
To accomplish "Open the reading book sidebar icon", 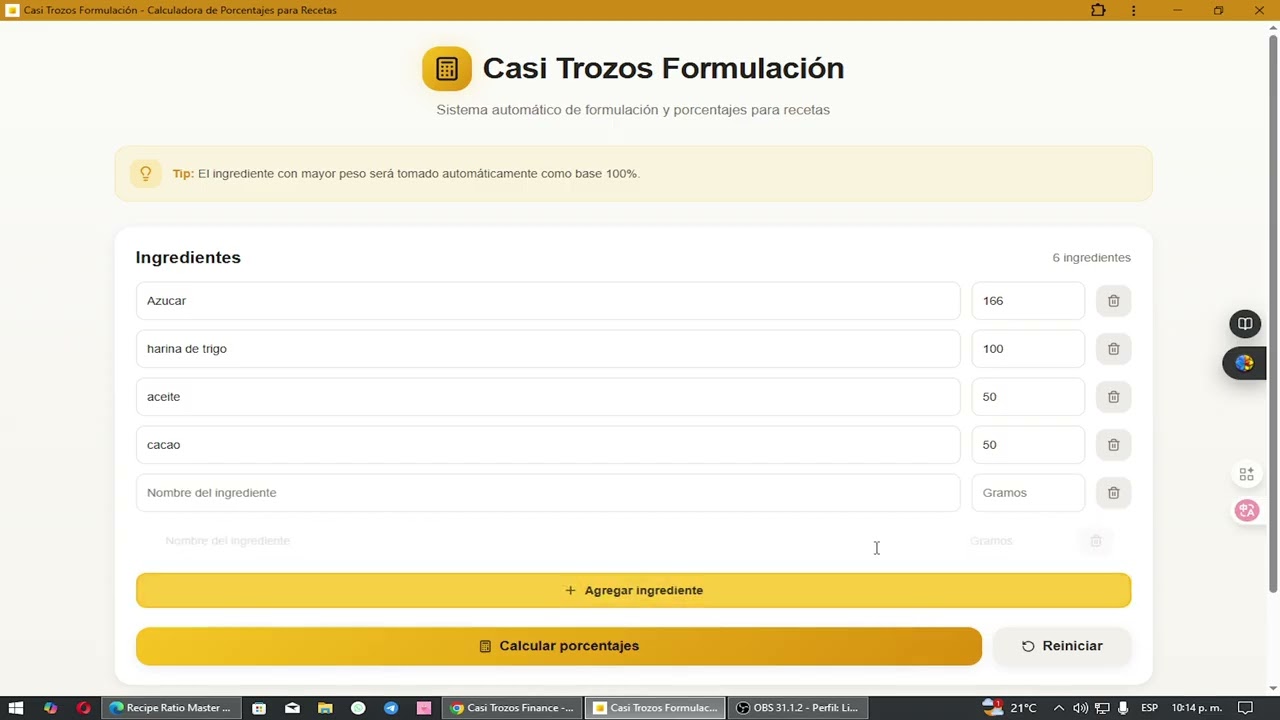I will point(1245,324).
